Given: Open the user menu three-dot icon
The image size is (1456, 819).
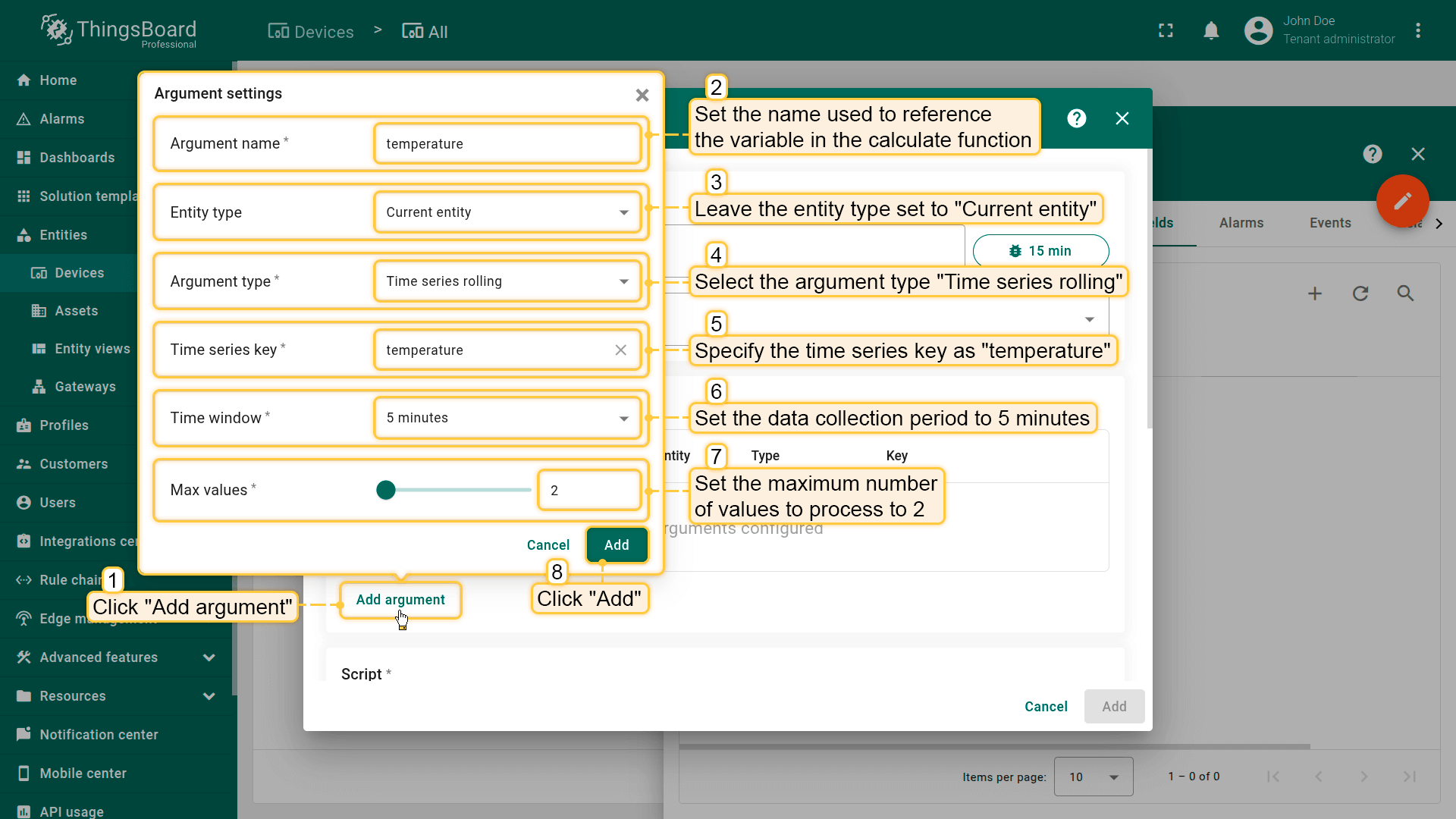Looking at the screenshot, I should coord(1417,31).
